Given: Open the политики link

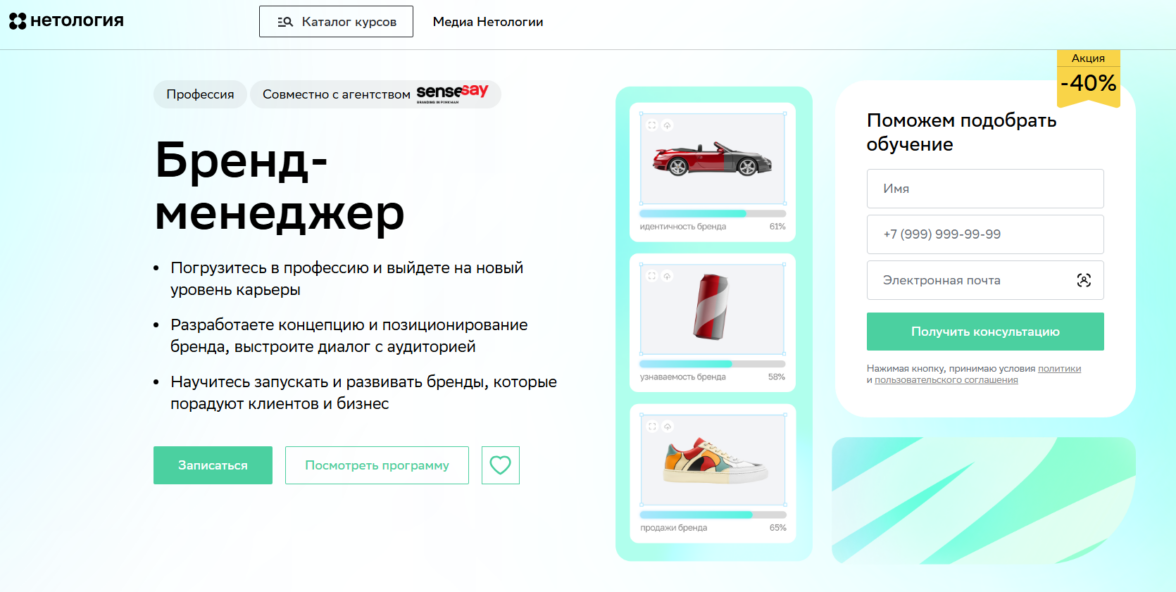Looking at the screenshot, I should click(x=1059, y=369).
